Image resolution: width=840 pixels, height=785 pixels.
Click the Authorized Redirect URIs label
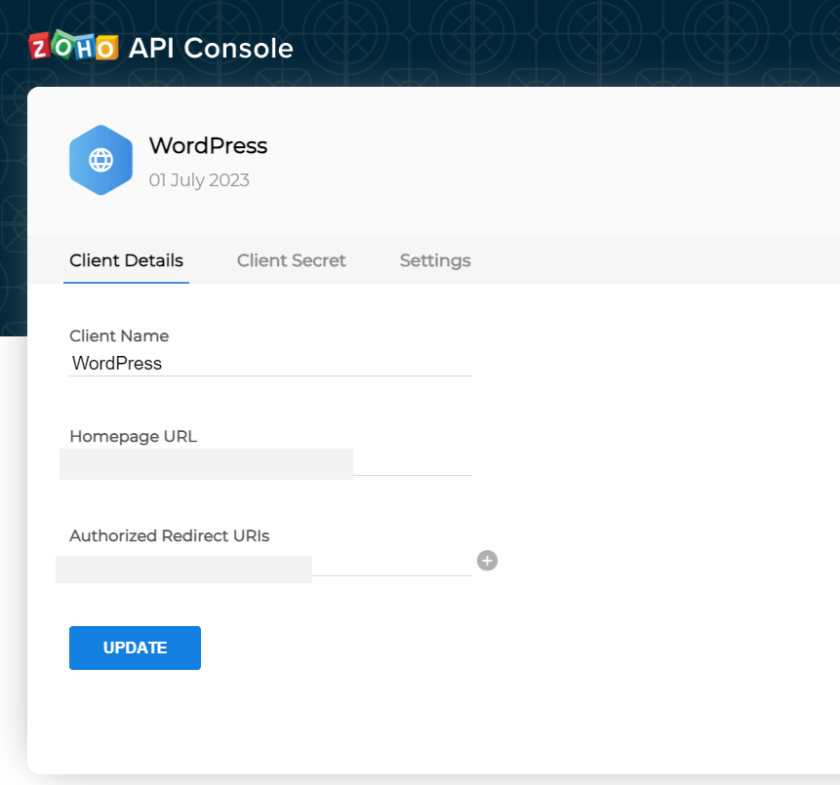169,536
